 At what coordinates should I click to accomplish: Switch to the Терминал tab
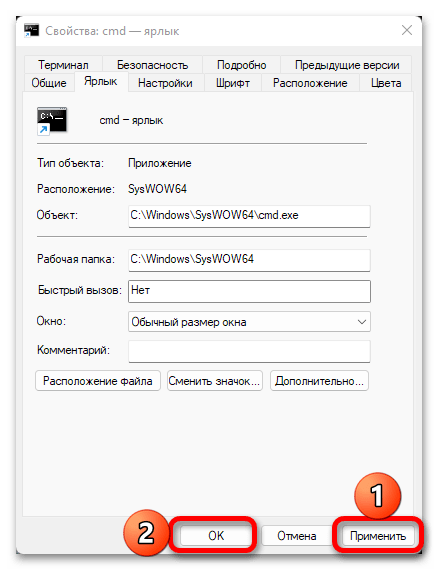coord(63,65)
